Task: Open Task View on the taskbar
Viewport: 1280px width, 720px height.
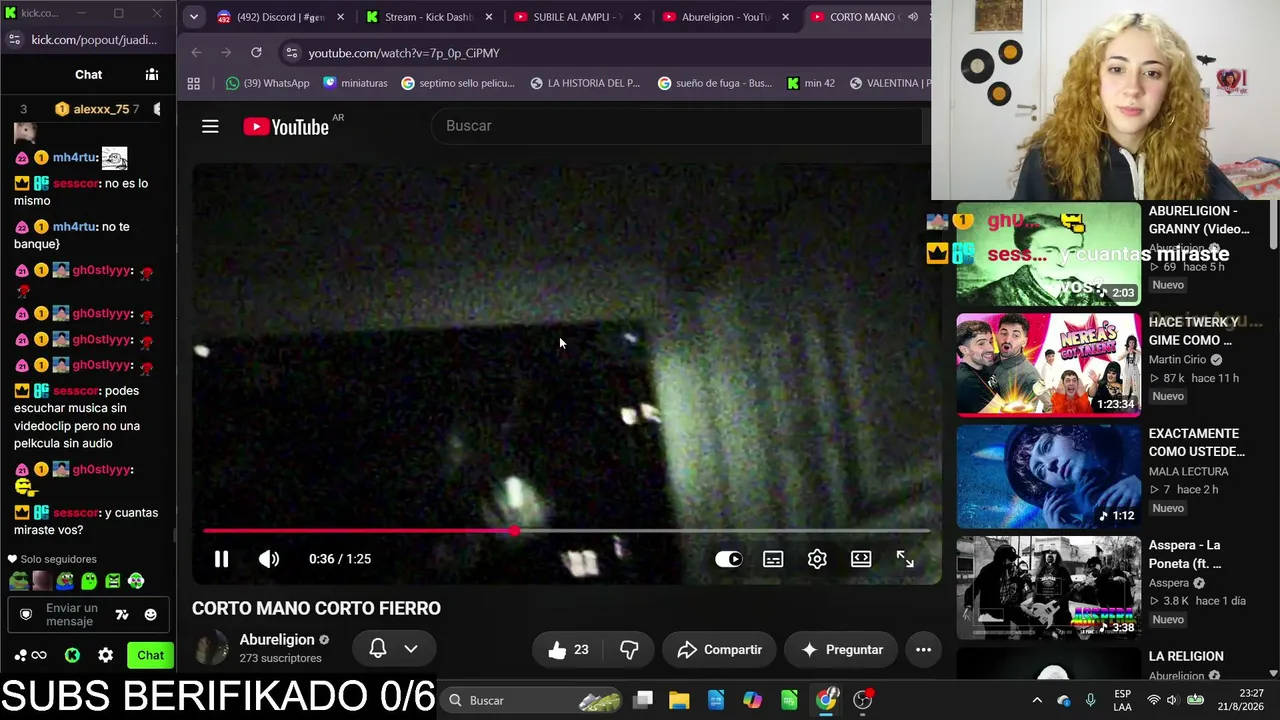Action: pyautogui.click(x=643, y=700)
